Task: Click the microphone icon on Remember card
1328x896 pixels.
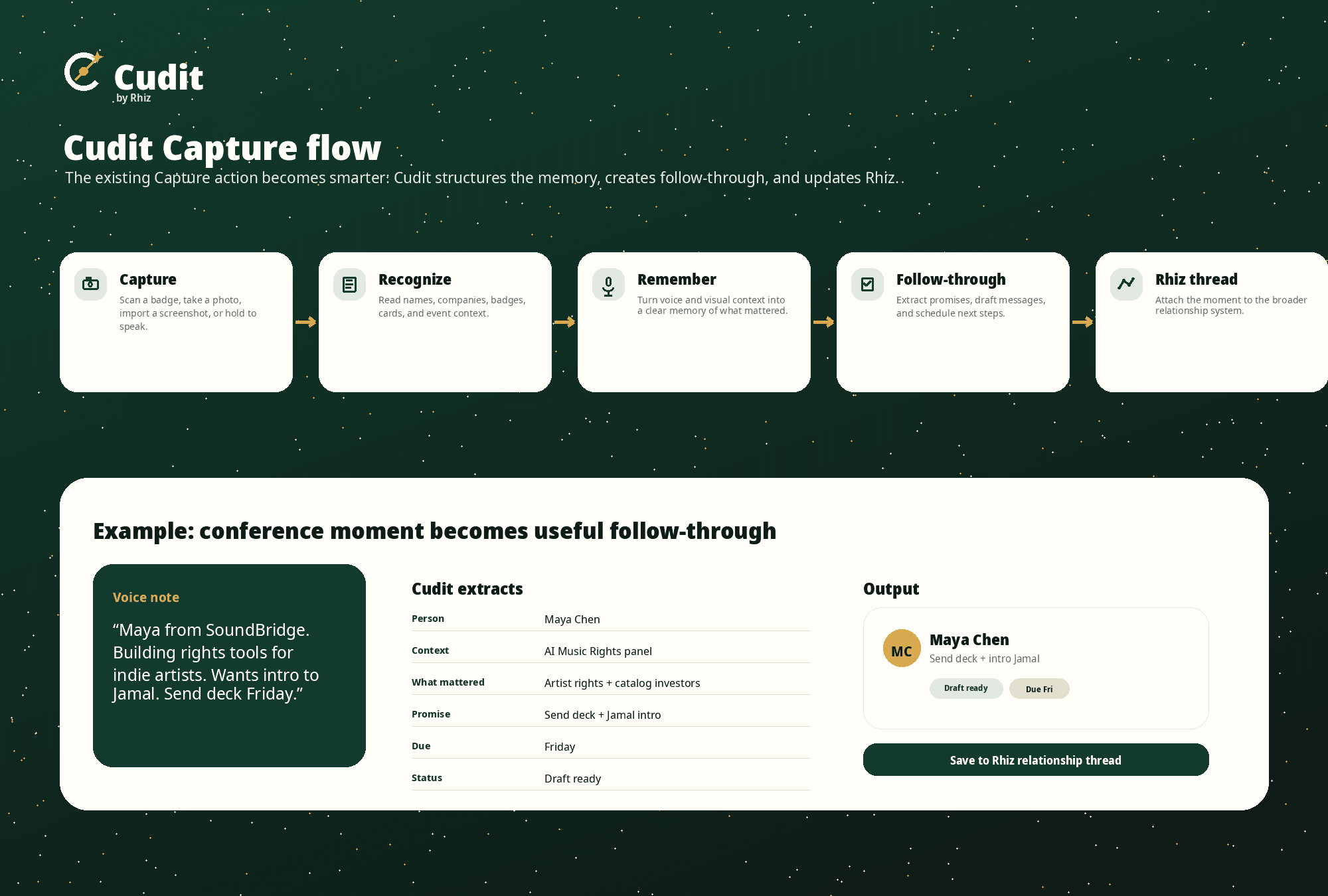Action: (x=608, y=284)
